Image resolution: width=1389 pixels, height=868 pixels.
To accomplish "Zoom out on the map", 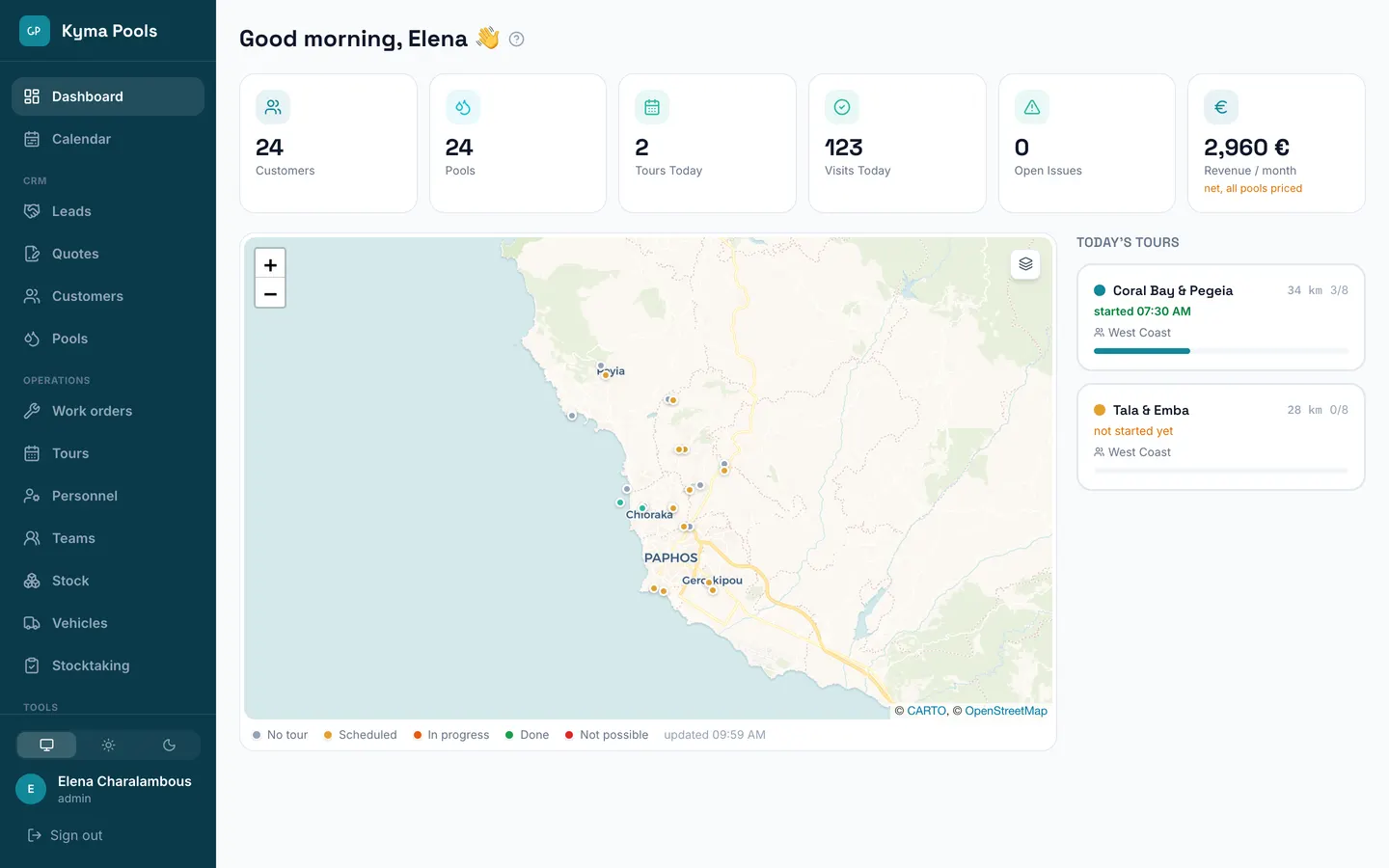I will 270,293.
